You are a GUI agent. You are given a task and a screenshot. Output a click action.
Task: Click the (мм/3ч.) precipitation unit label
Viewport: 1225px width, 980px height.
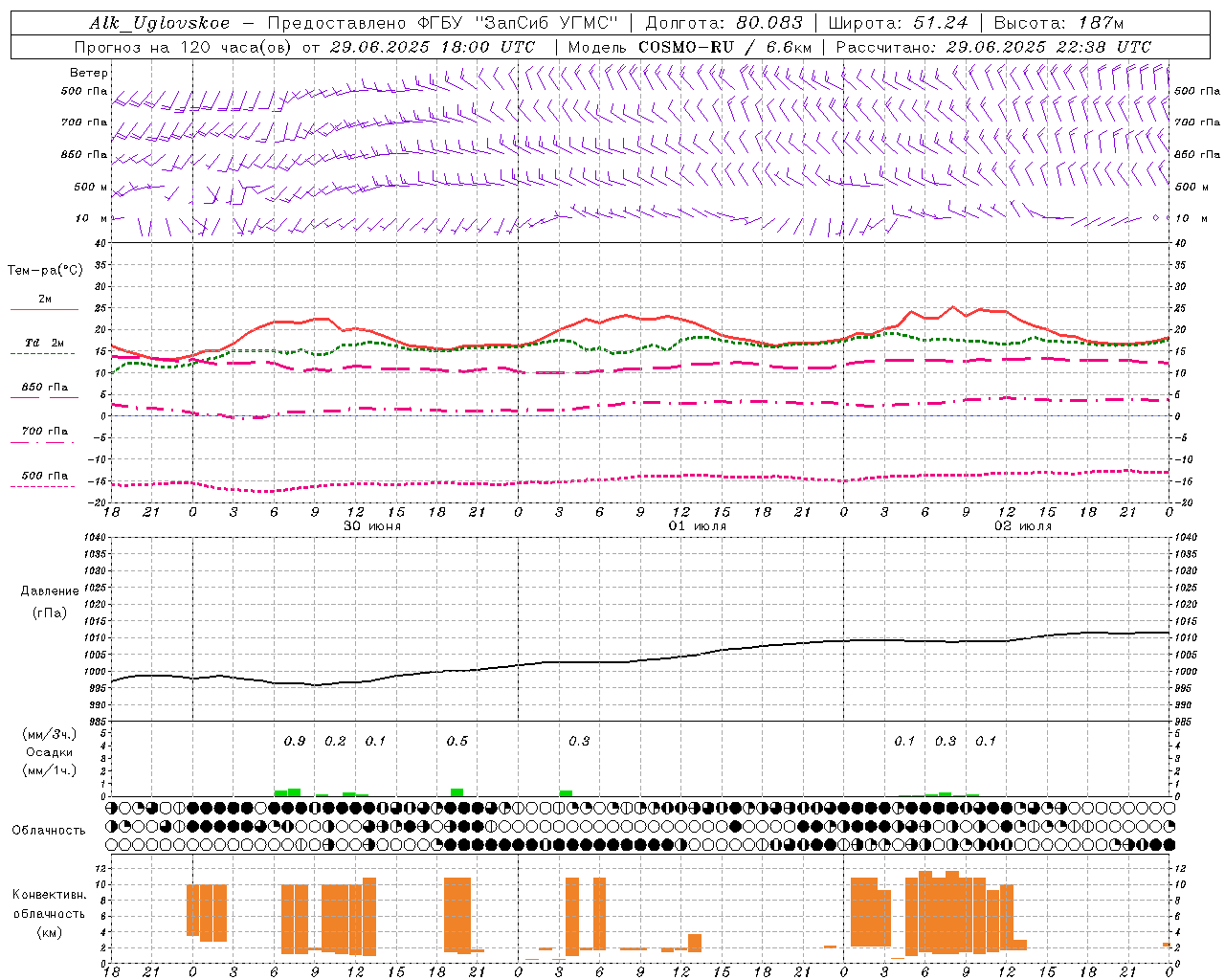tap(50, 734)
